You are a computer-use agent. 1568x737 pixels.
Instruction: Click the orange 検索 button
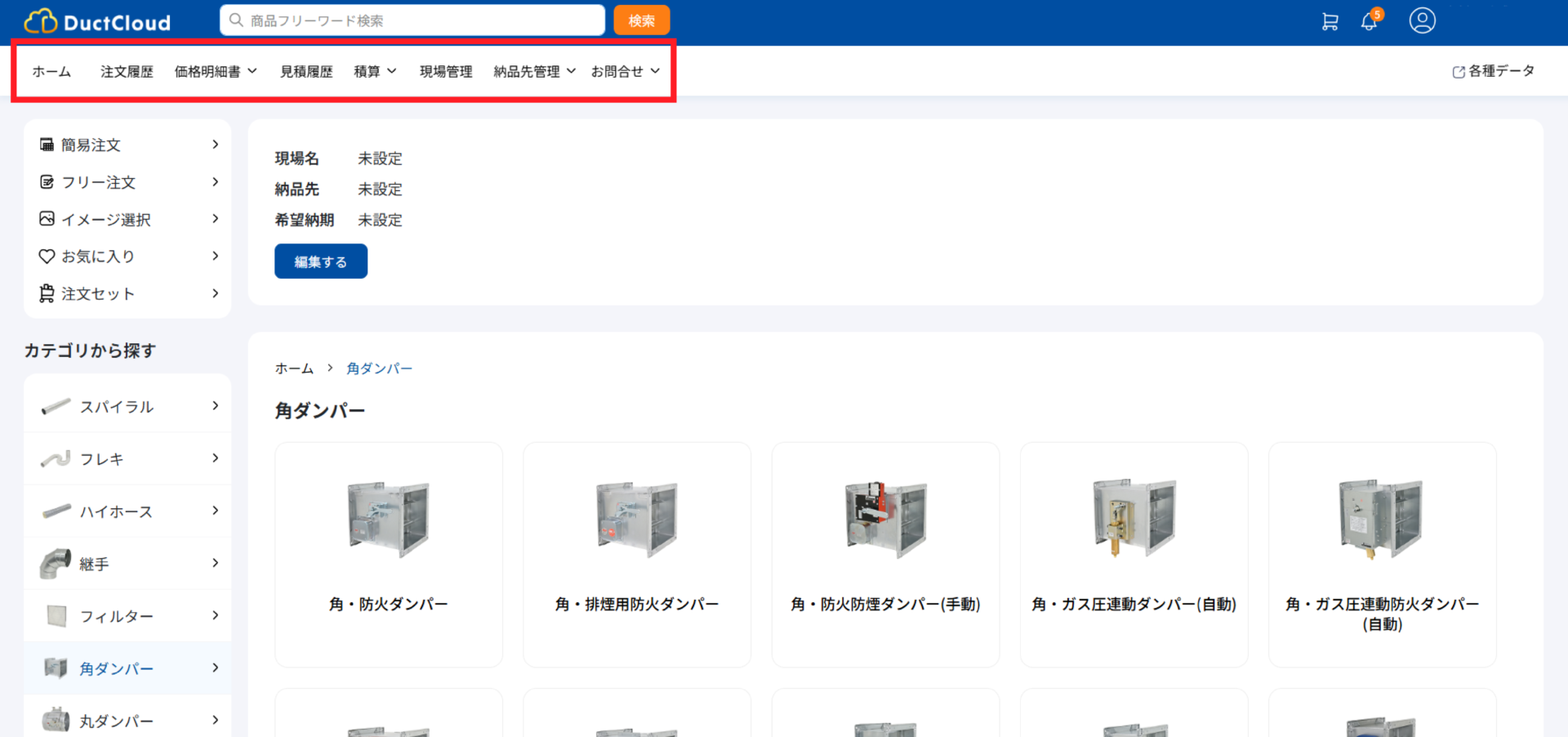[x=641, y=20]
